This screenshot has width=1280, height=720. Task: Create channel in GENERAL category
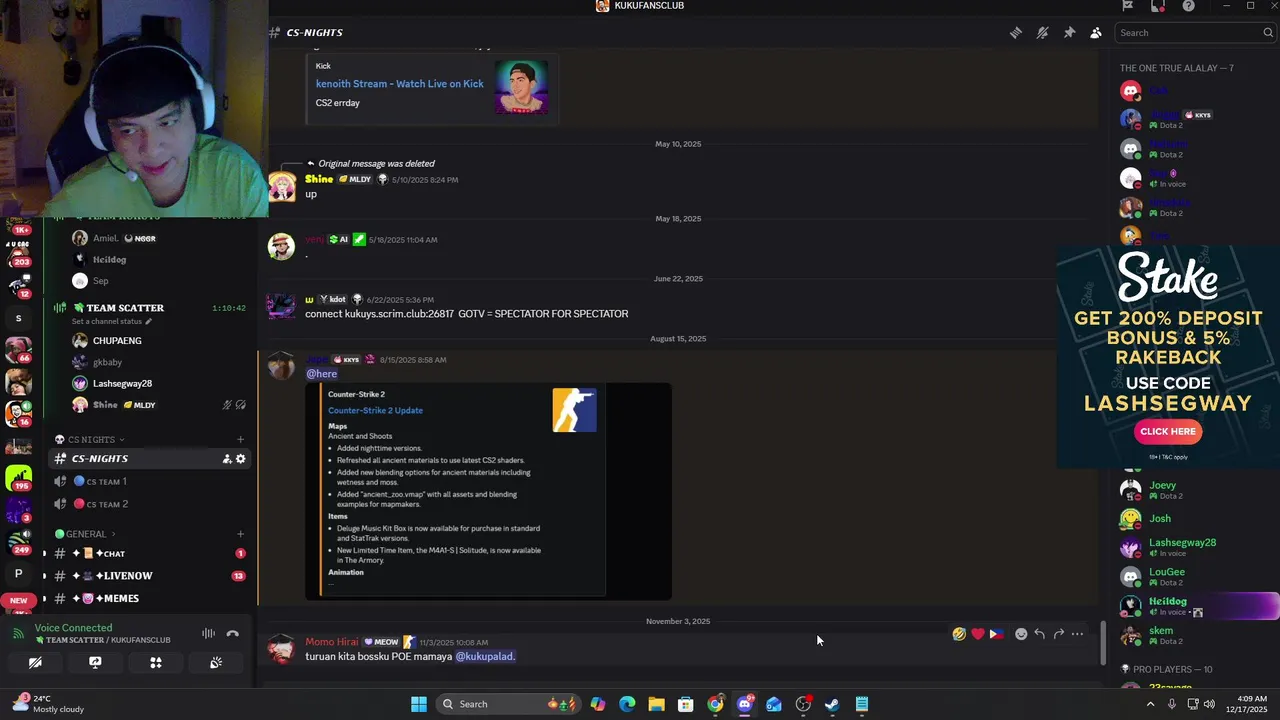click(x=240, y=535)
